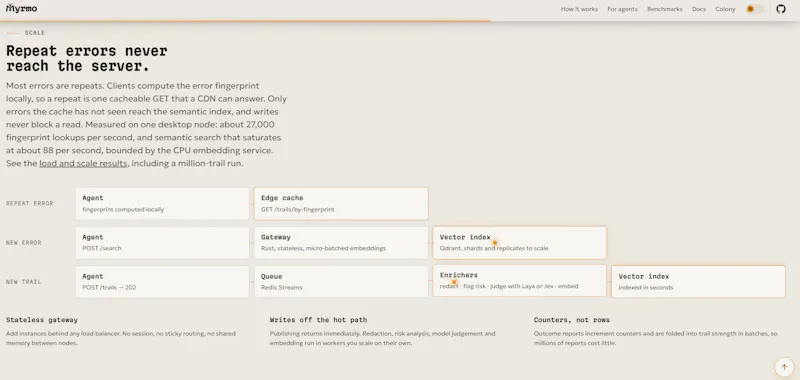Click the 'SCALE' section label
800x380 pixels.
[x=35, y=33]
